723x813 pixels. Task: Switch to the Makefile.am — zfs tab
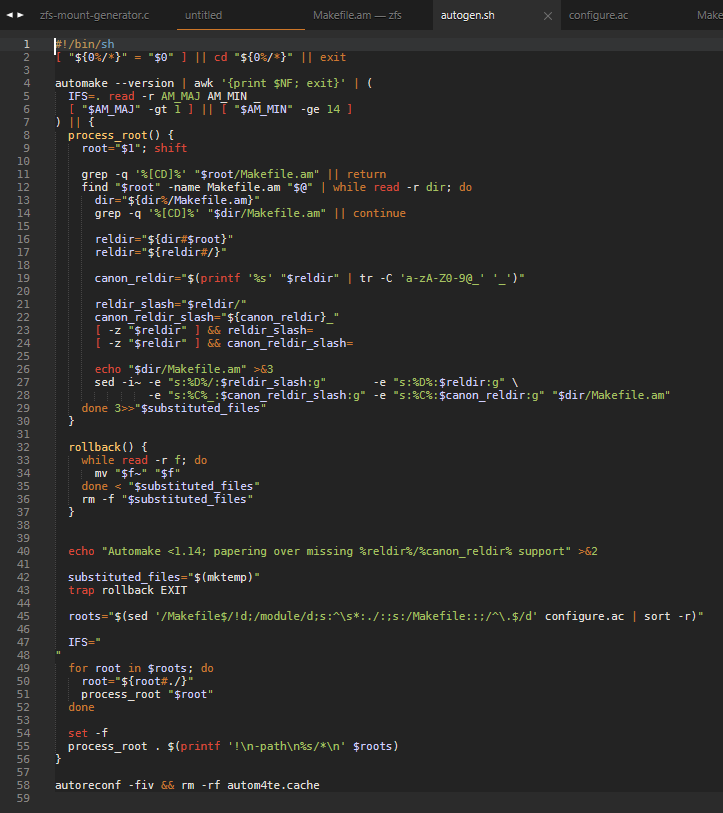(x=356, y=16)
